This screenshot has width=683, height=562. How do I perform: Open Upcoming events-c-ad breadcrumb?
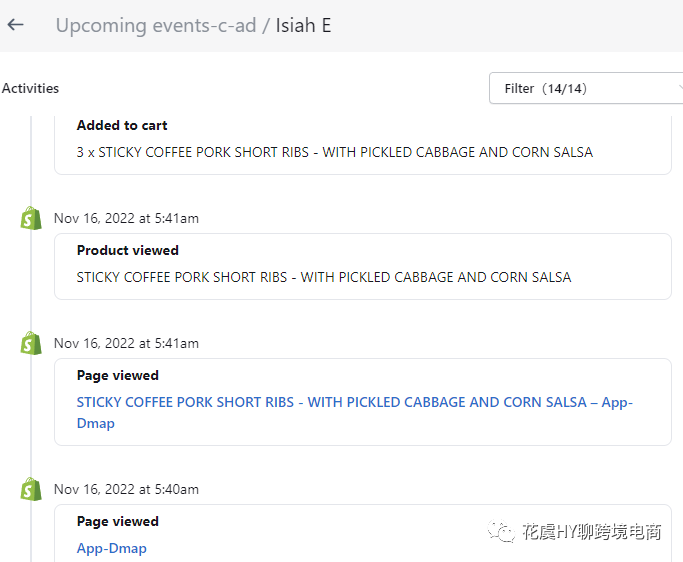pyautogui.click(x=156, y=25)
